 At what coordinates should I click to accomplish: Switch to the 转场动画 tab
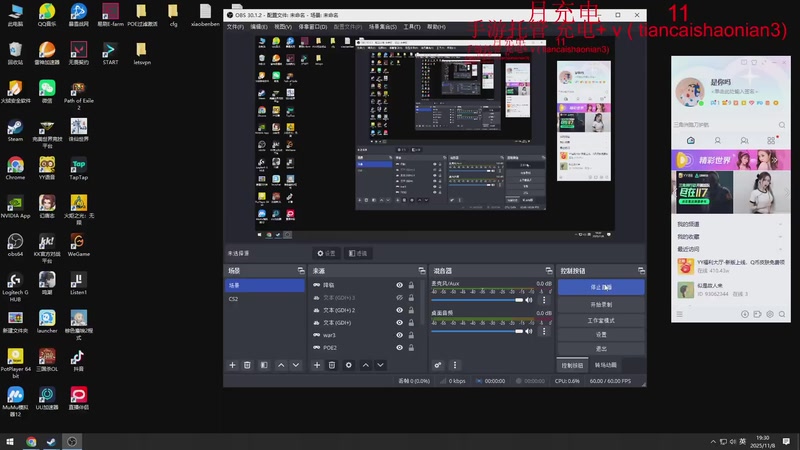[608, 366]
